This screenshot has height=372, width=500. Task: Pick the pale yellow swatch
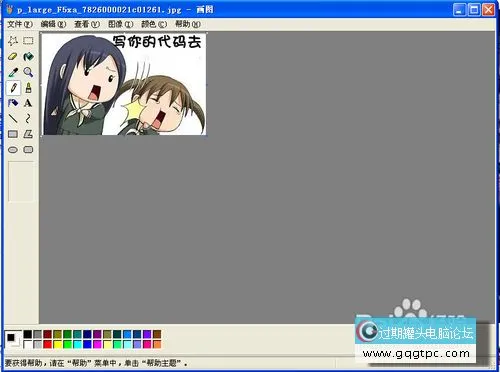107,344
